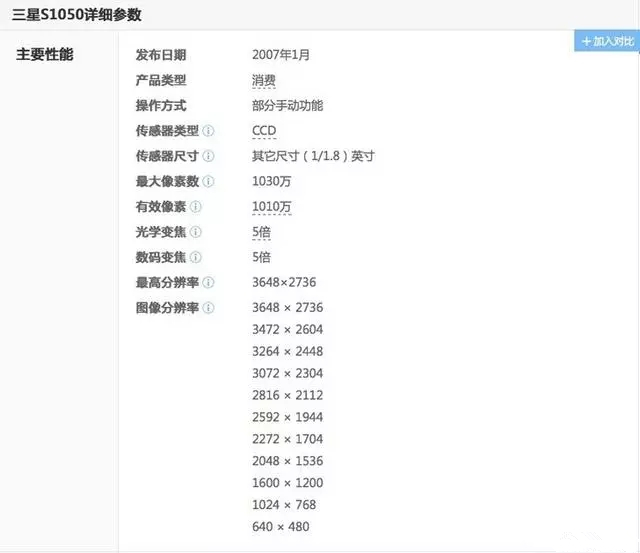
Task: Open info icon next to 数码变焦
Action: point(196,258)
